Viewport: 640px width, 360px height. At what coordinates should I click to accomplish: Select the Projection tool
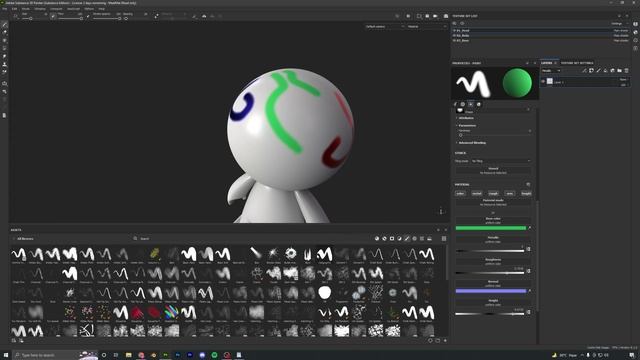[x=4, y=40]
